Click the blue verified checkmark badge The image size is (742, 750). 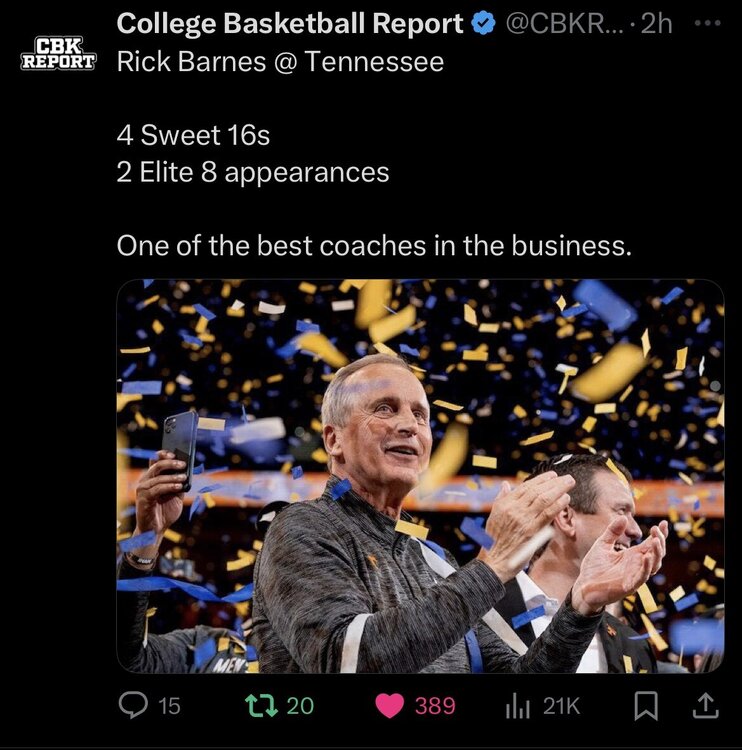coord(484,23)
